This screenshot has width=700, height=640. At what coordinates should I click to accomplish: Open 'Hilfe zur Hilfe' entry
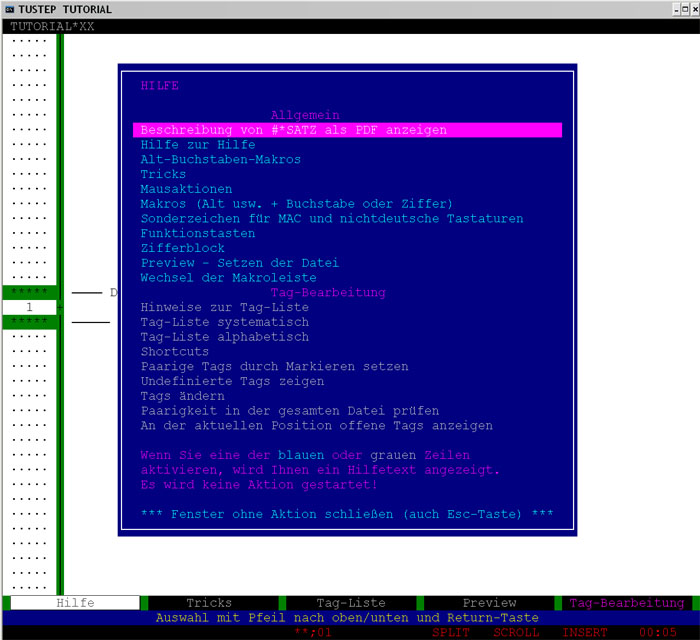tap(197, 145)
